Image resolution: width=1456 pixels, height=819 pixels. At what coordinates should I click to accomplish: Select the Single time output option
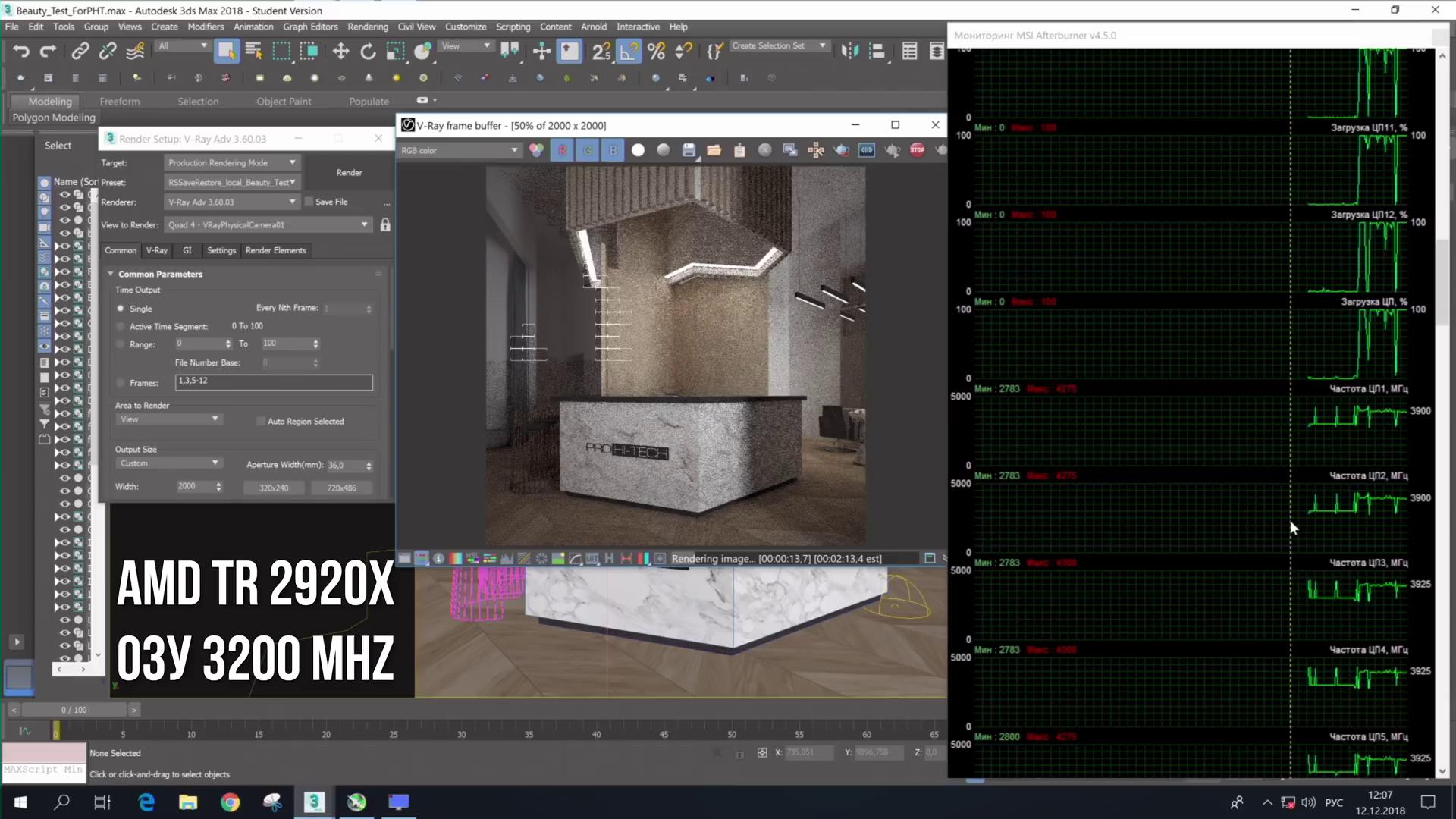coord(121,309)
